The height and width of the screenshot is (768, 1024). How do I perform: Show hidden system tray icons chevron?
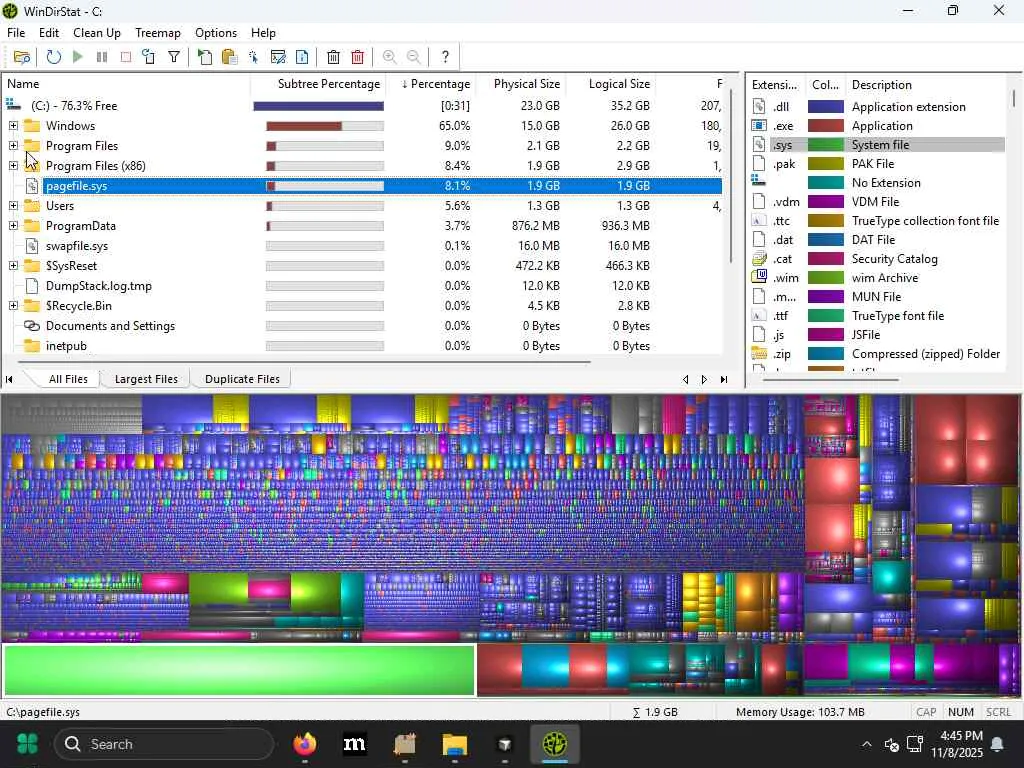[866, 744]
